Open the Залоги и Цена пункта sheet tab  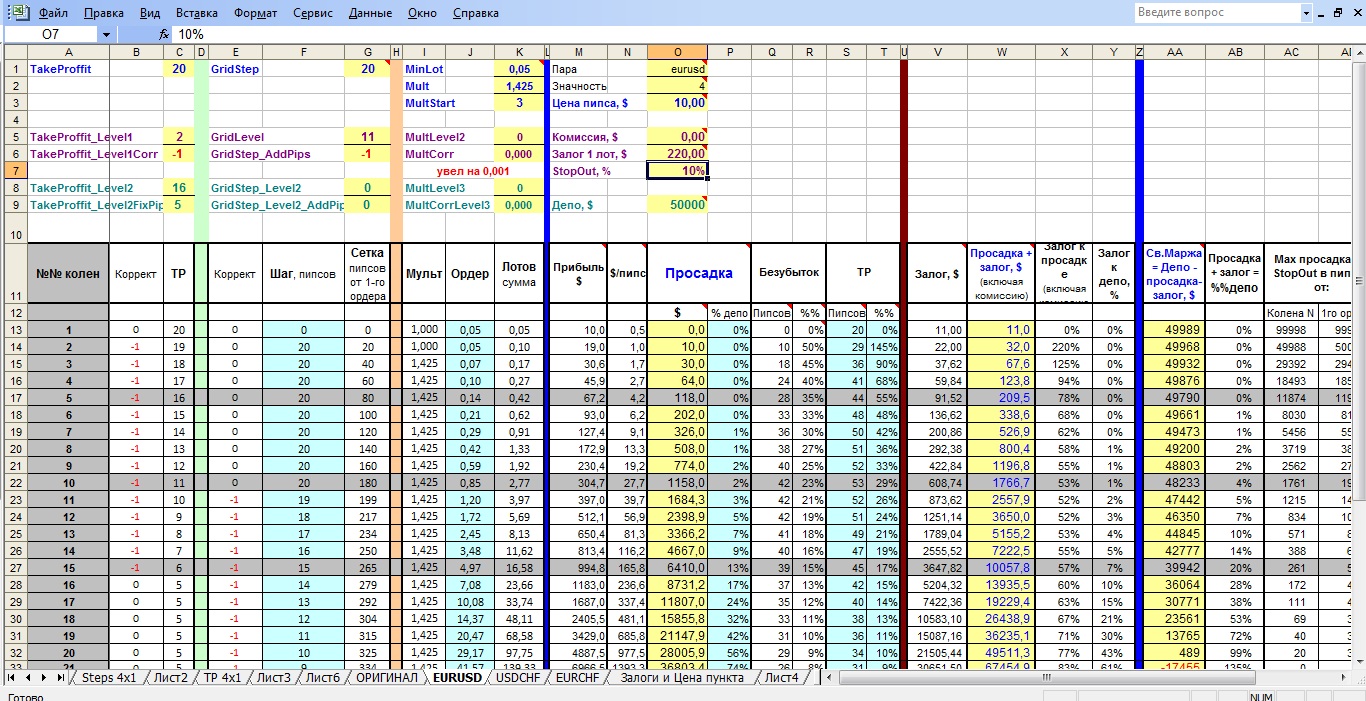[x=682, y=678]
